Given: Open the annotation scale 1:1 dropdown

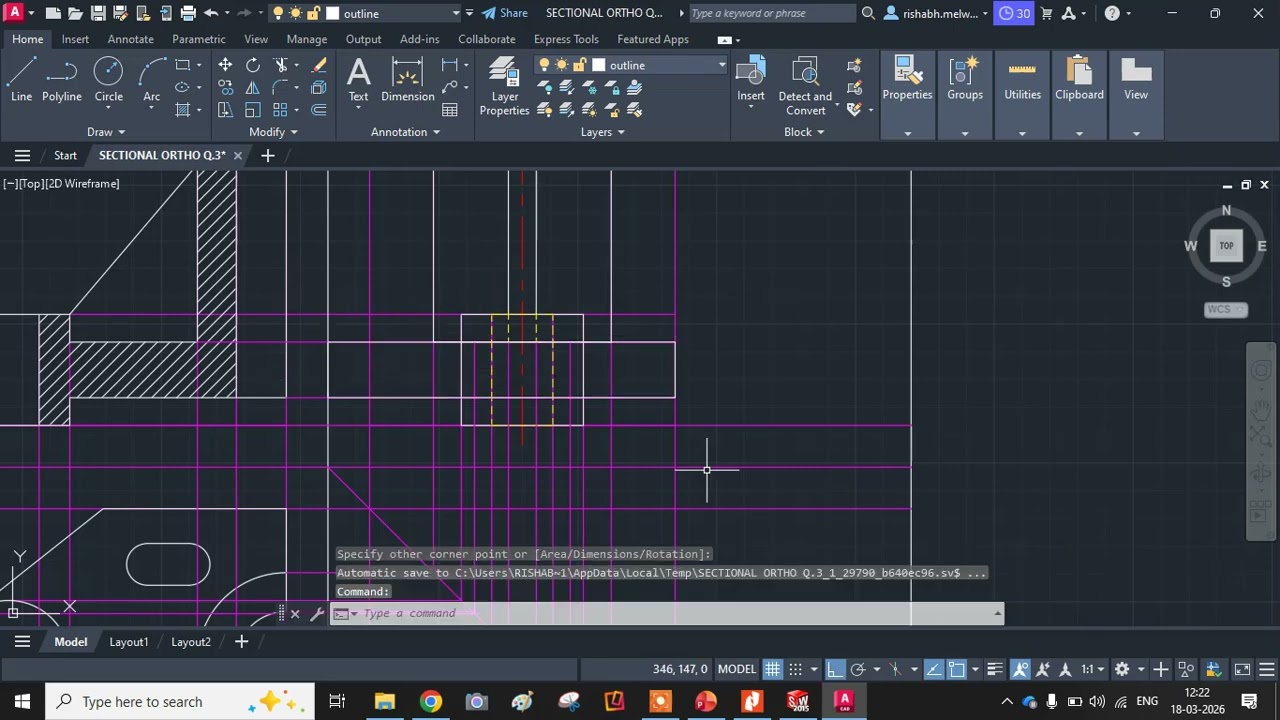Looking at the screenshot, I should tap(1091, 669).
